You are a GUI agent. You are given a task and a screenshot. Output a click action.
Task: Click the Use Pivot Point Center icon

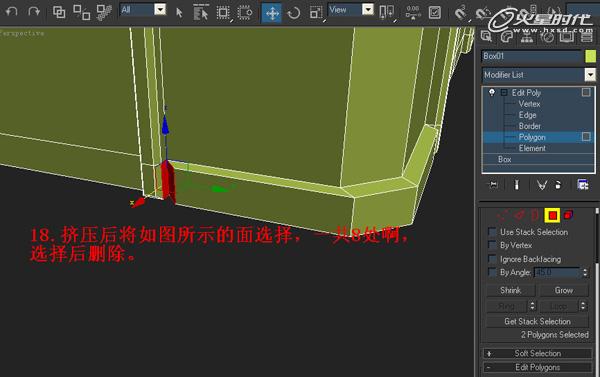386,12
